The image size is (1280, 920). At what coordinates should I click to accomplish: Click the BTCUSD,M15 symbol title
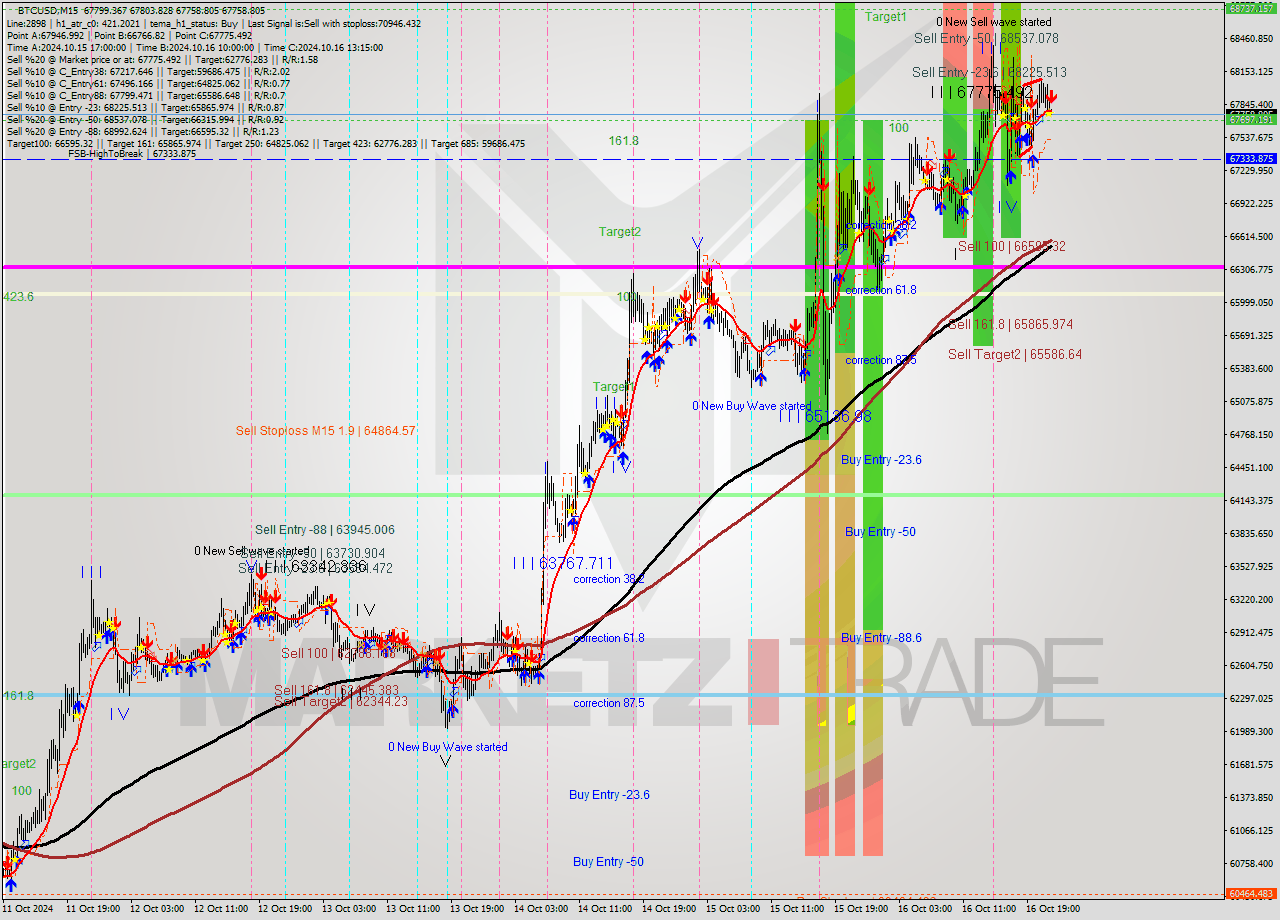[50, 10]
